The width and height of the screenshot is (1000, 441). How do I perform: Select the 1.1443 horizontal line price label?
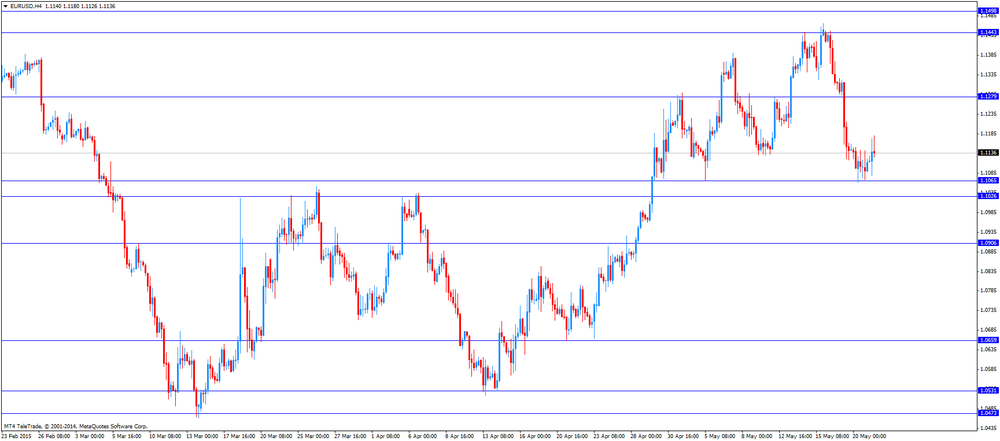click(x=989, y=32)
